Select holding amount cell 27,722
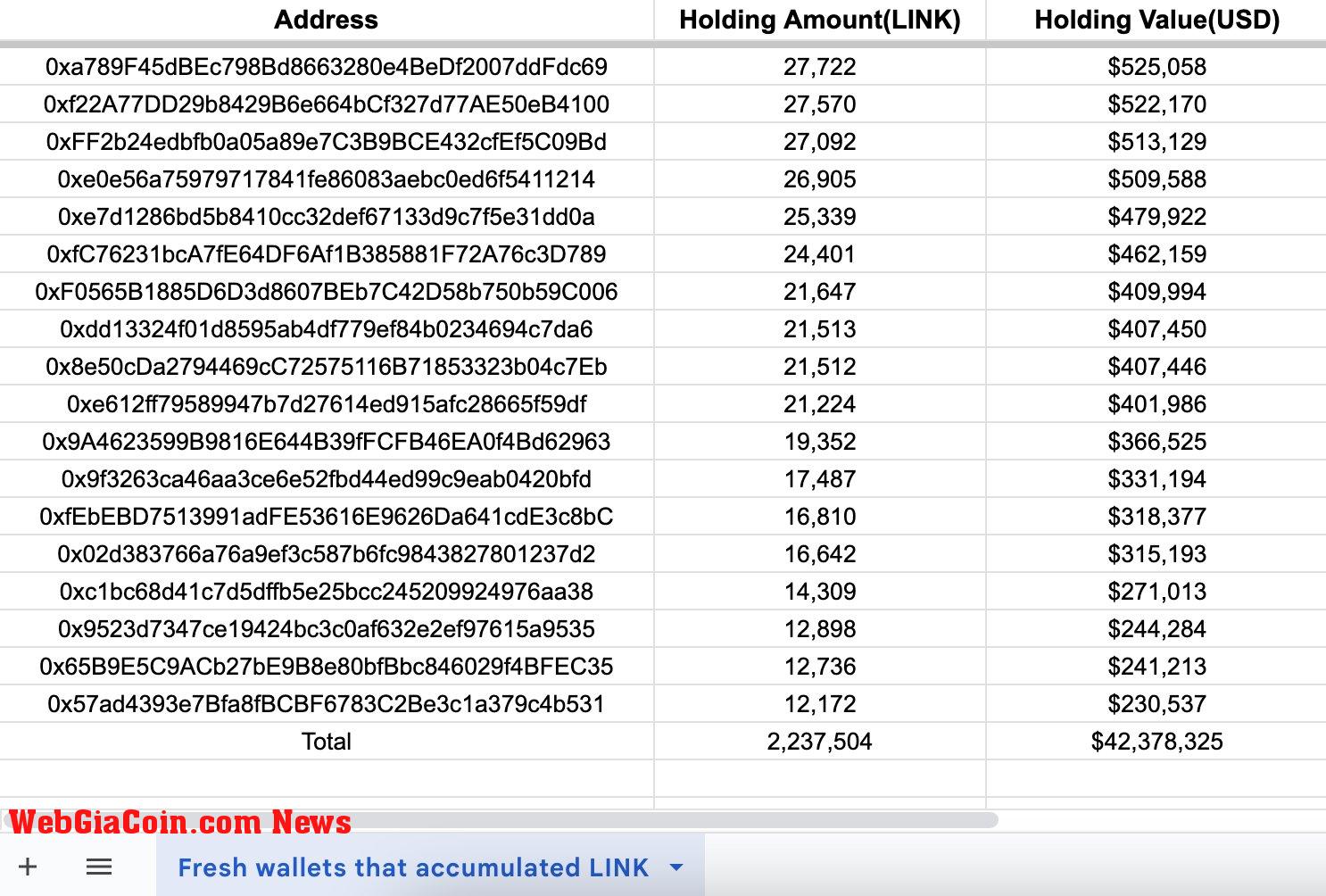 pyautogui.click(x=820, y=67)
